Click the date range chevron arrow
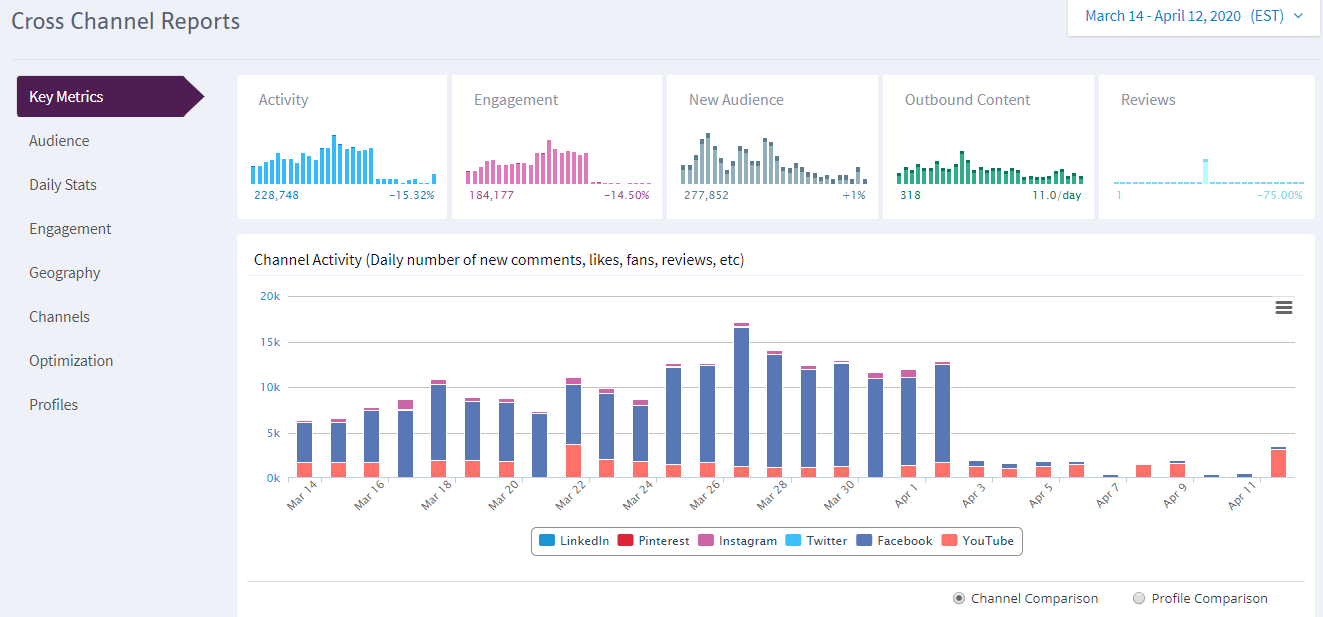The height and width of the screenshot is (617, 1323). pos(1299,16)
